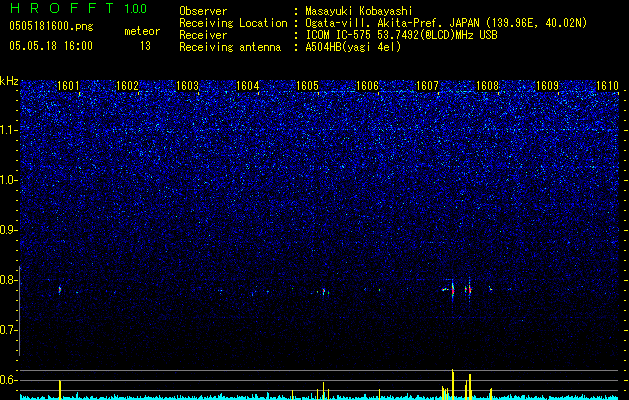Click the meteor echo near 1601
This screenshot has height=400, width=629.
(x=60, y=290)
